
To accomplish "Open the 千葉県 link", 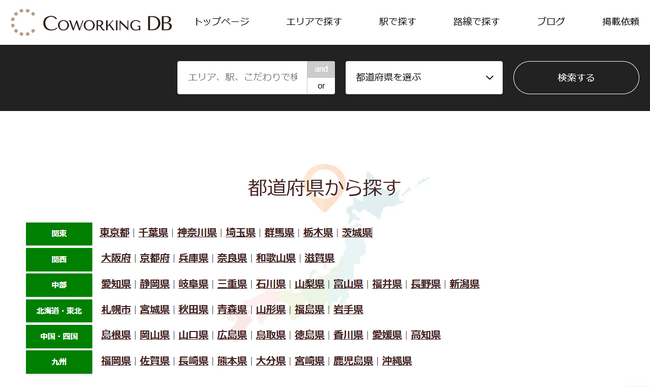I will [x=153, y=233].
